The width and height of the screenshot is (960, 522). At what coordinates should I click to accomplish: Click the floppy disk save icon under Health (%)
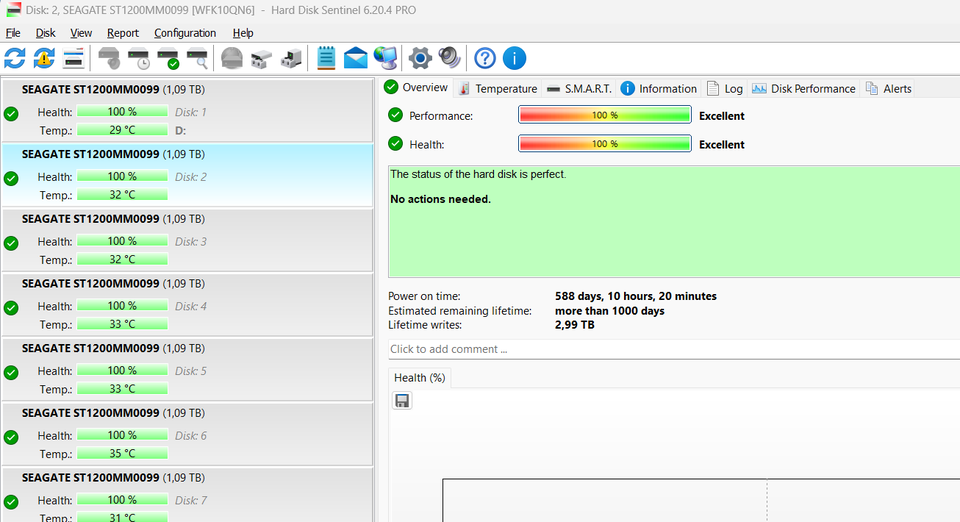402,401
